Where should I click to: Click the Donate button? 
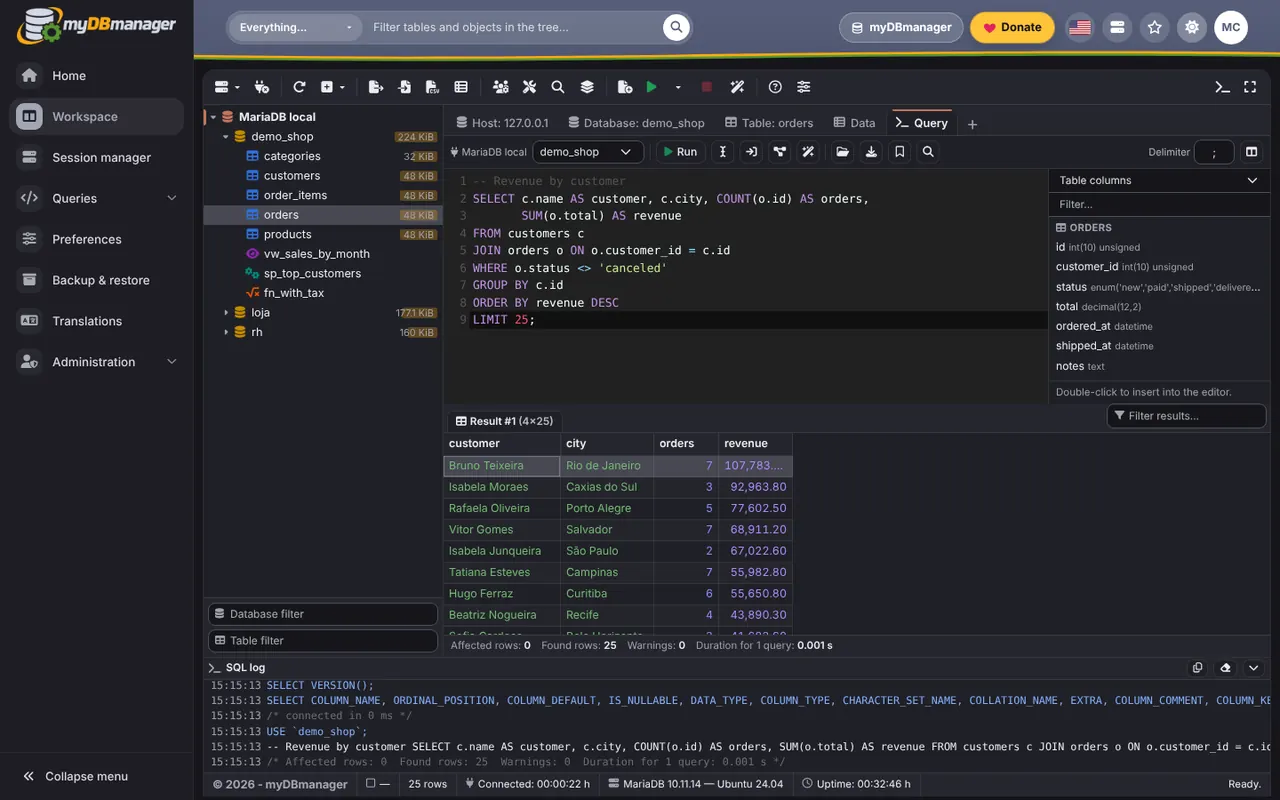1012,28
